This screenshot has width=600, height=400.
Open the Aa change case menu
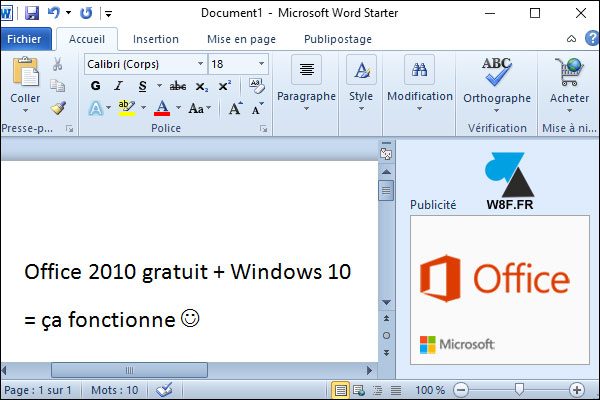click(x=200, y=108)
